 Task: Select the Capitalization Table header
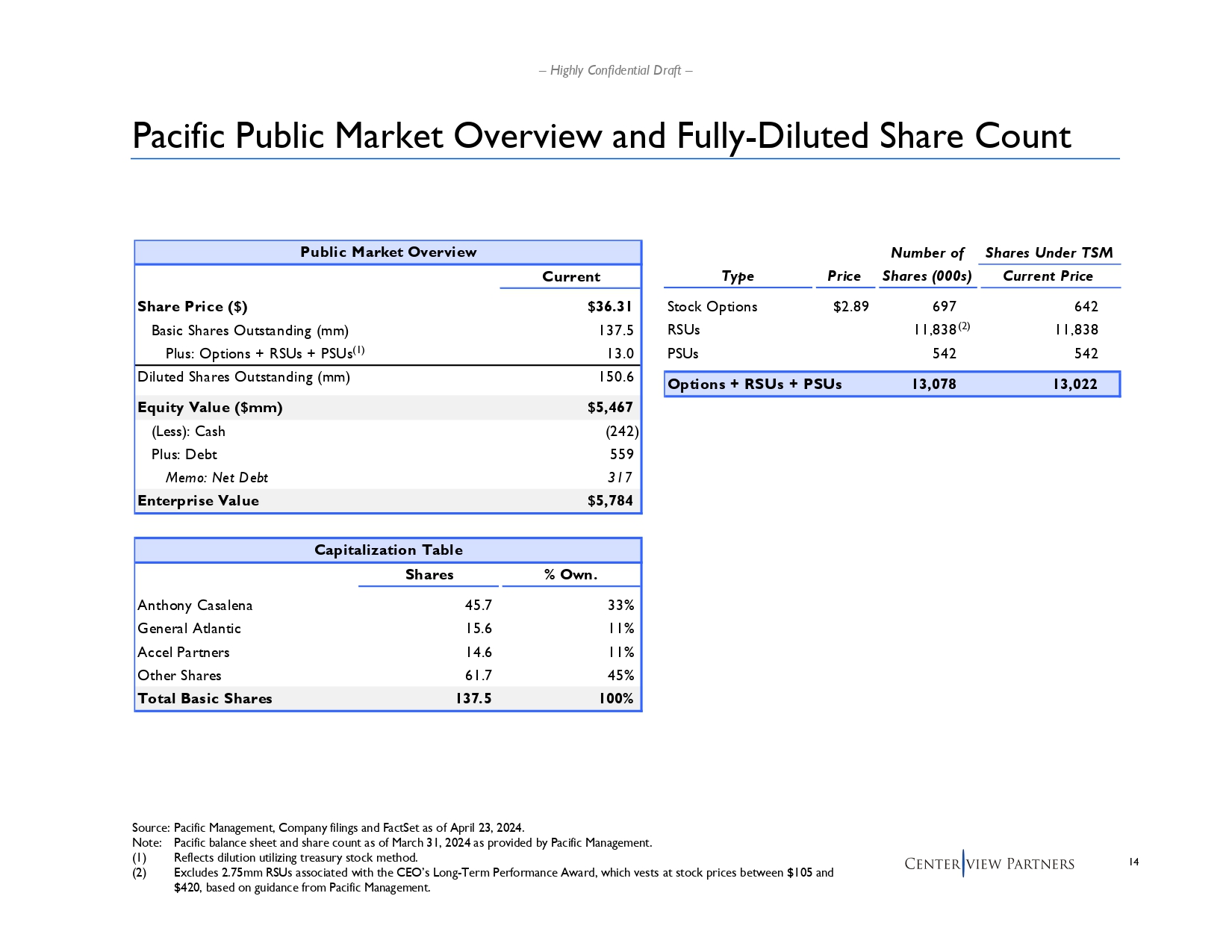coord(388,550)
